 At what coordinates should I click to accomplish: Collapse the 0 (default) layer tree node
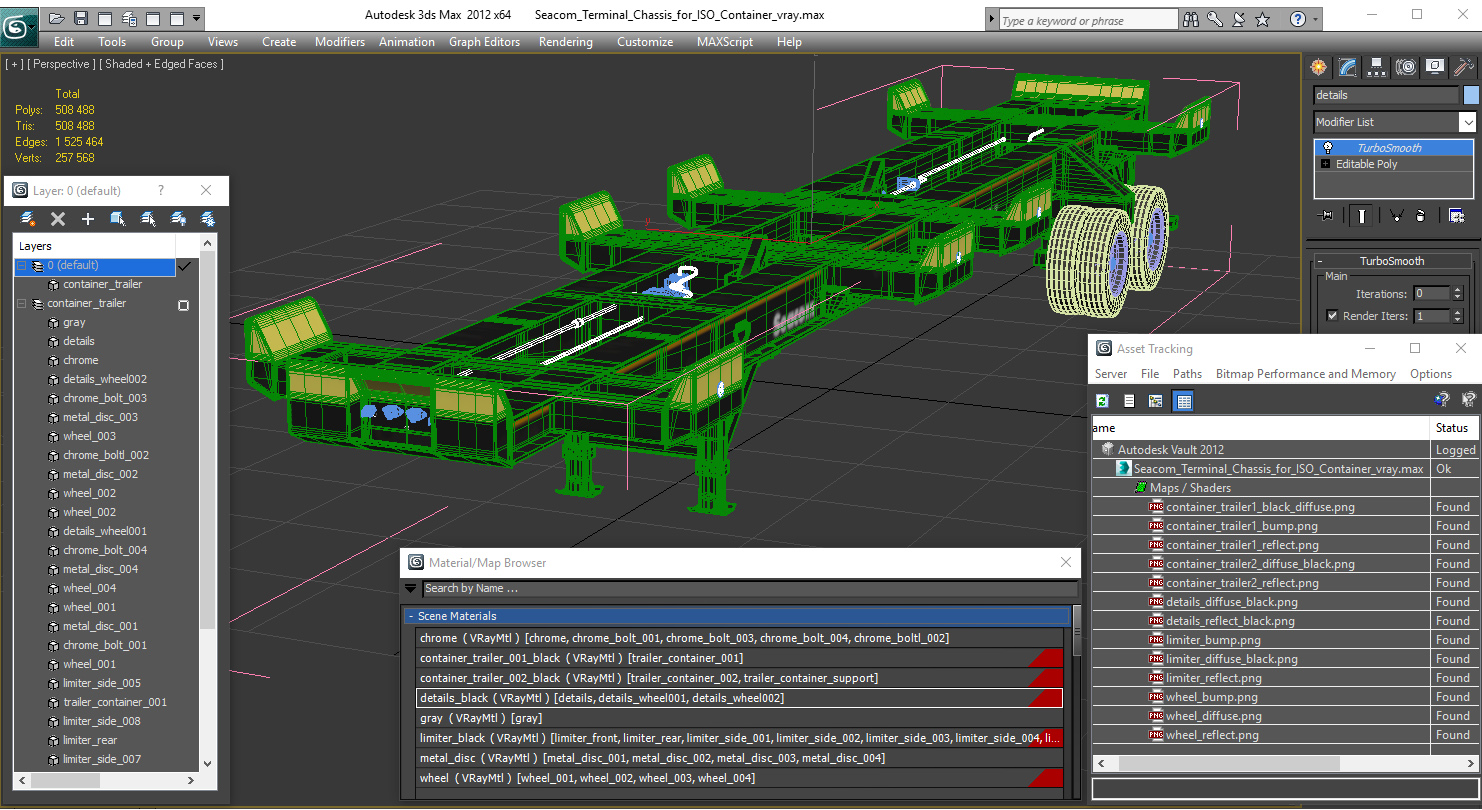point(21,266)
